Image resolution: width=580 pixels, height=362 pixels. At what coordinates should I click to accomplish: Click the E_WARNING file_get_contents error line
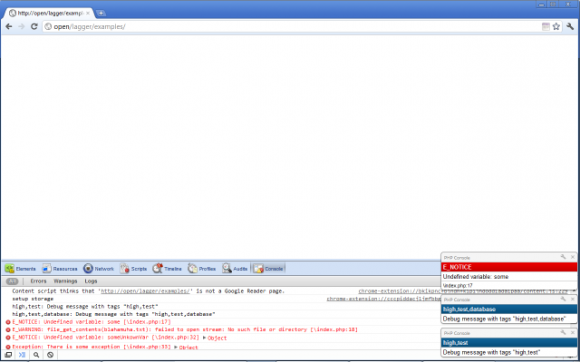coord(185,330)
